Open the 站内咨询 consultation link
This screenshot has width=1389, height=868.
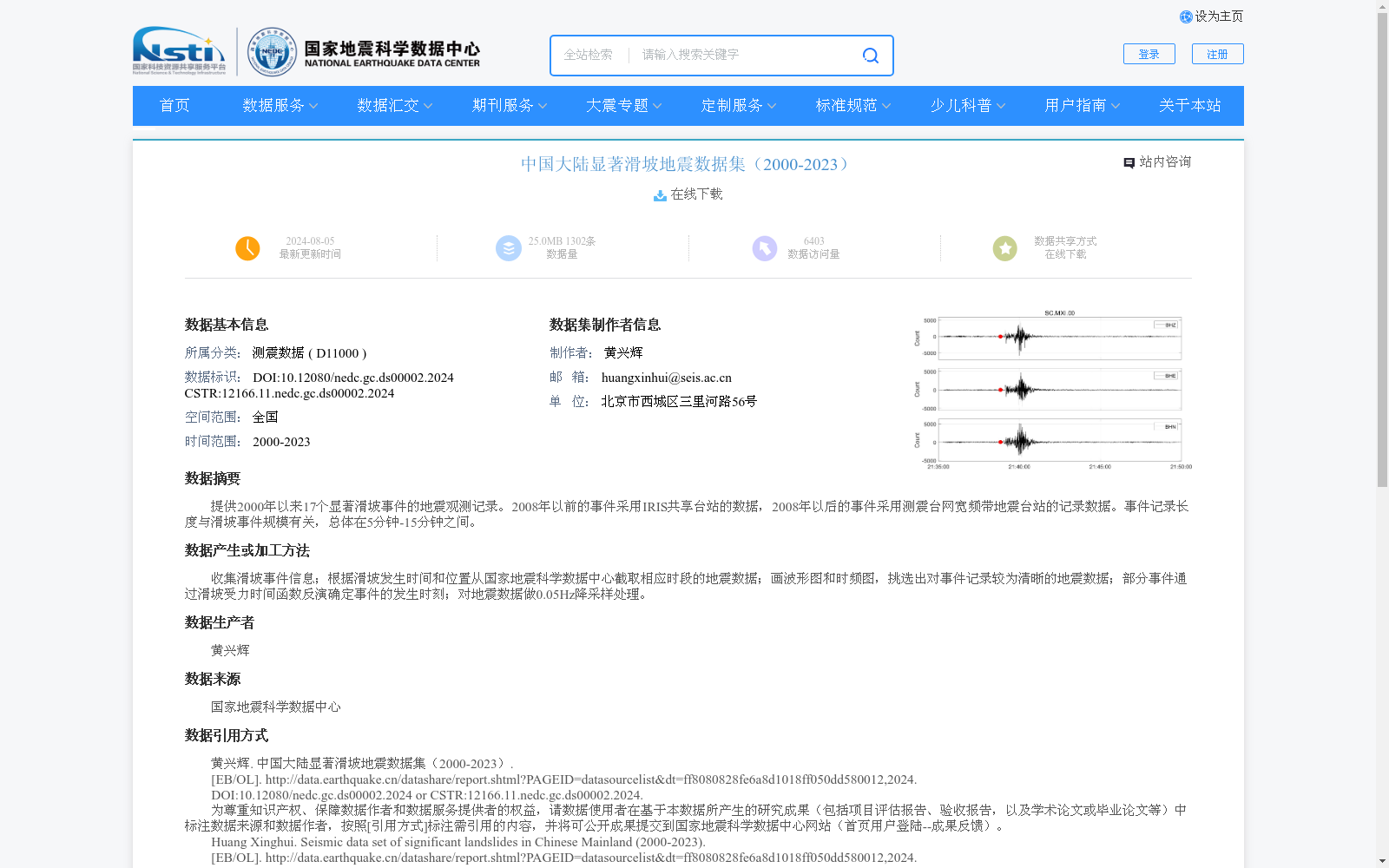pyautogui.click(x=1165, y=162)
